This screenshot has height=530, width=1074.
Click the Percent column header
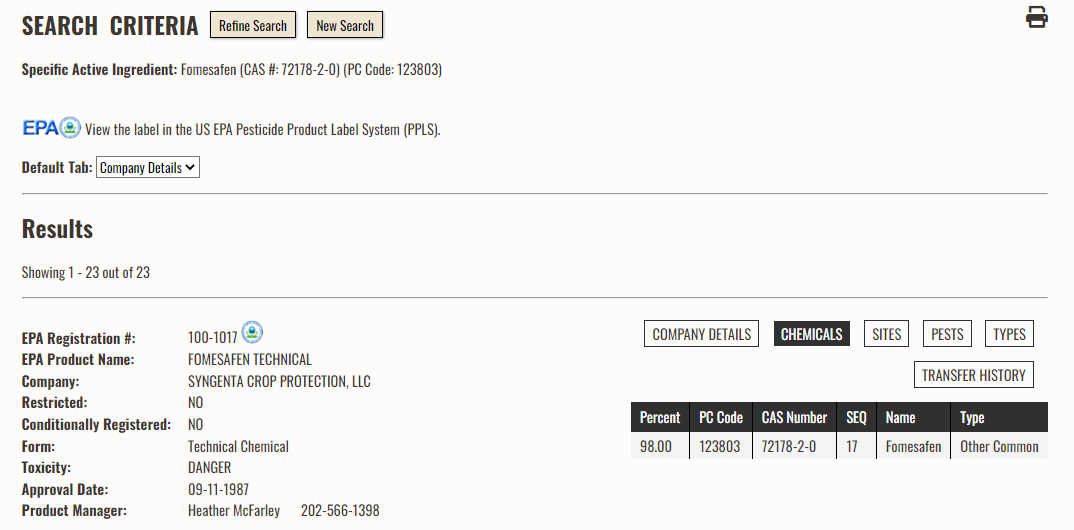coord(660,417)
